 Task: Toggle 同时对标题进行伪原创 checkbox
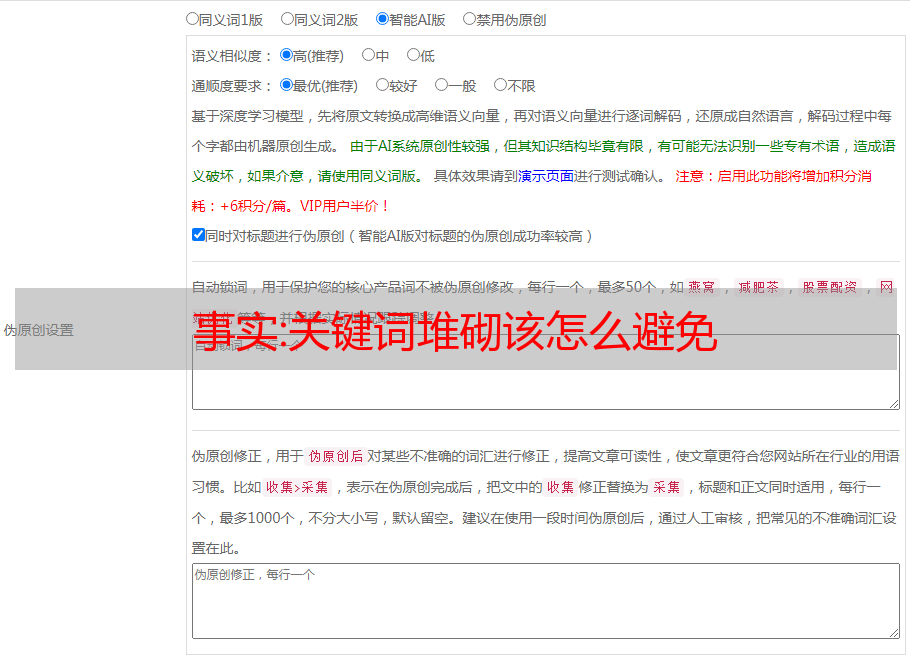pos(198,235)
